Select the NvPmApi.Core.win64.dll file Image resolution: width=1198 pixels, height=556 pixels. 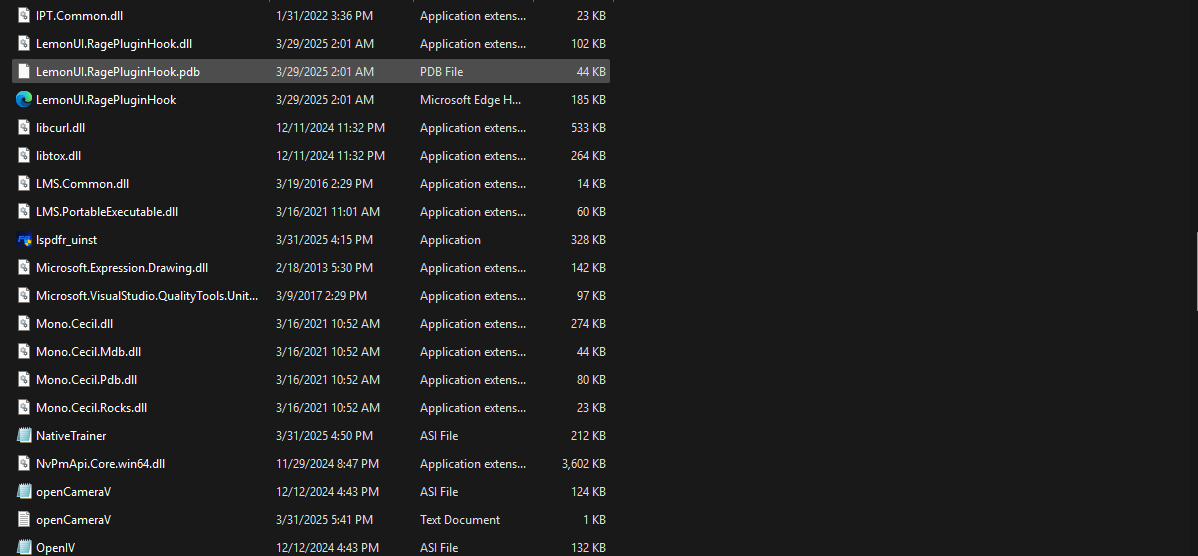100,464
